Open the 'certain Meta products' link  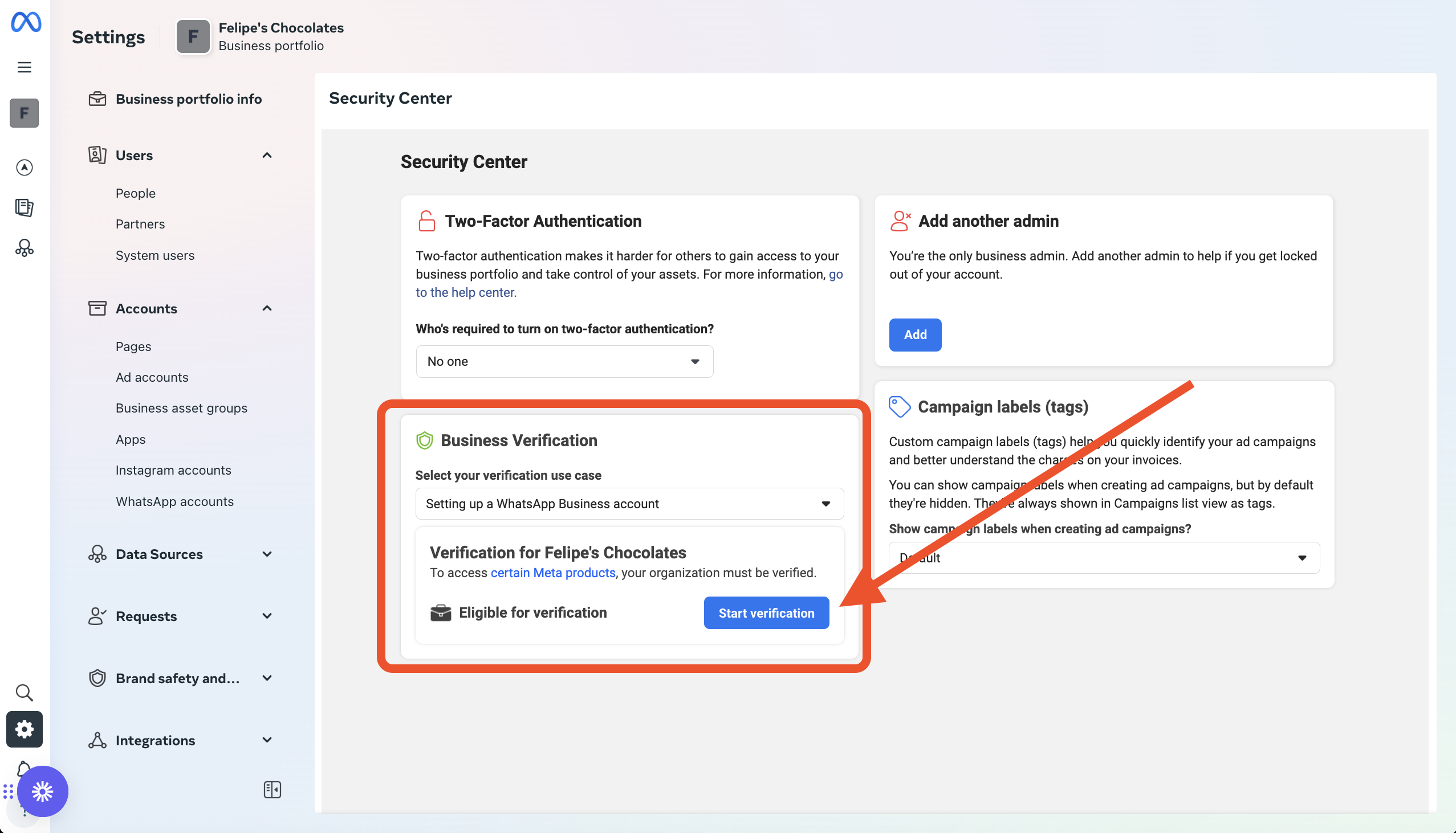point(553,573)
